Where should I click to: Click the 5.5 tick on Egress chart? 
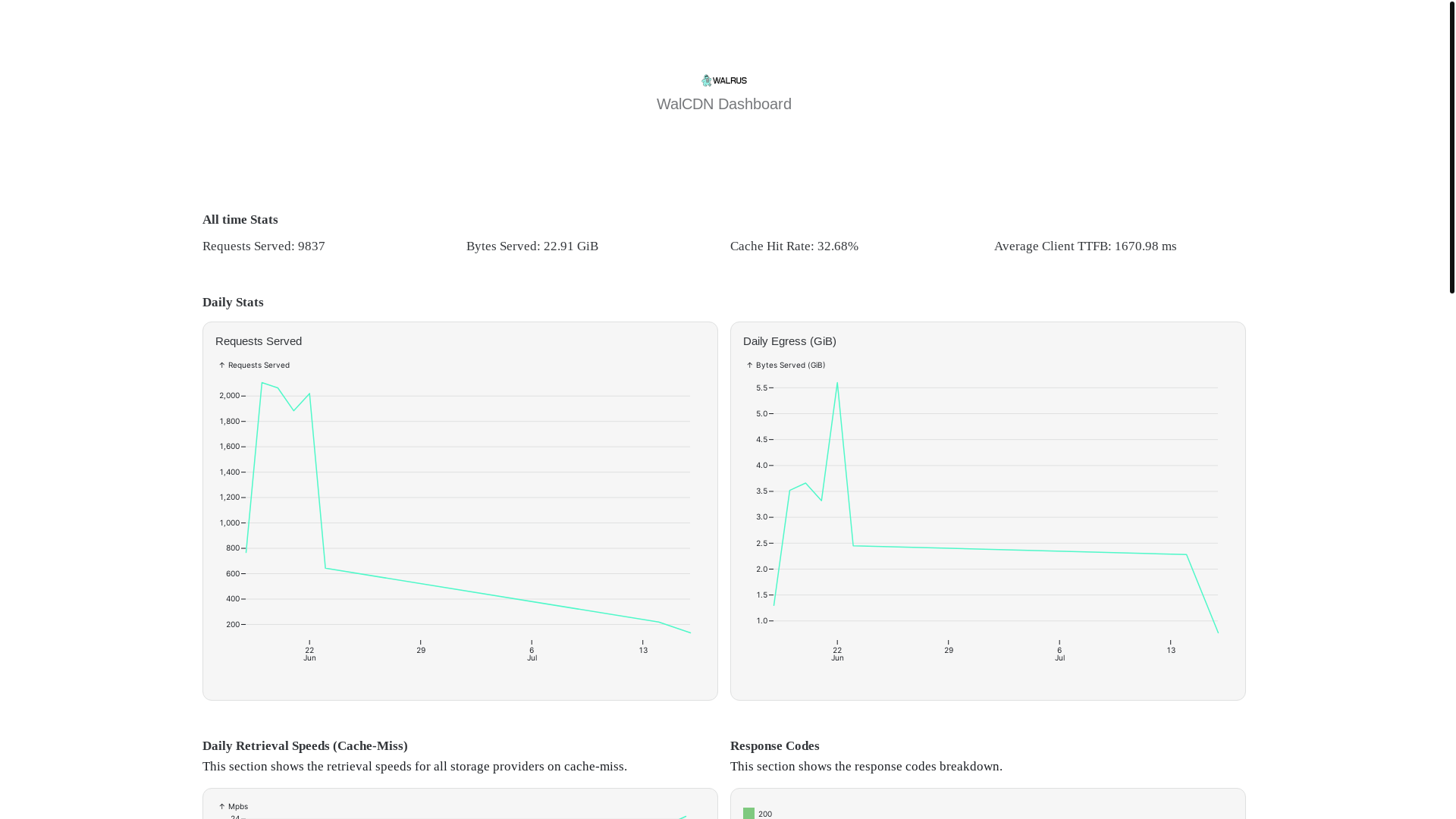tap(761, 388)
